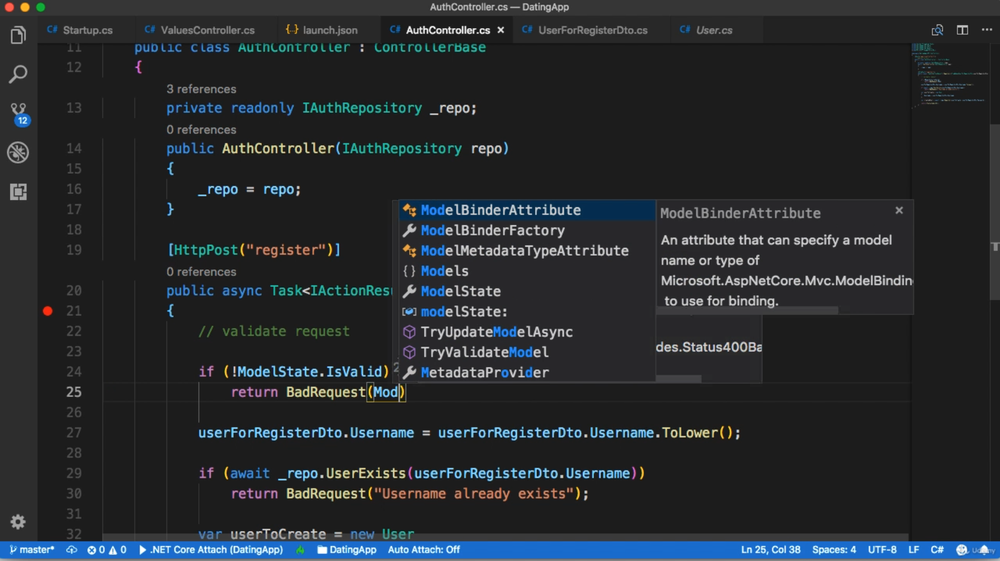1000x561 pixels.
Task: Click 0 references above Task<IActionResult> method
Action: 201,272
